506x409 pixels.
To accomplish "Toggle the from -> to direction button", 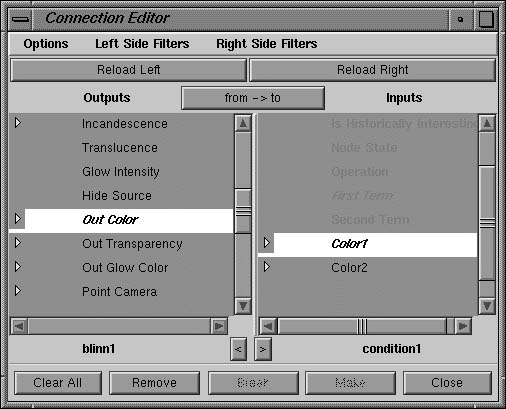I will [x=253, y=98].
